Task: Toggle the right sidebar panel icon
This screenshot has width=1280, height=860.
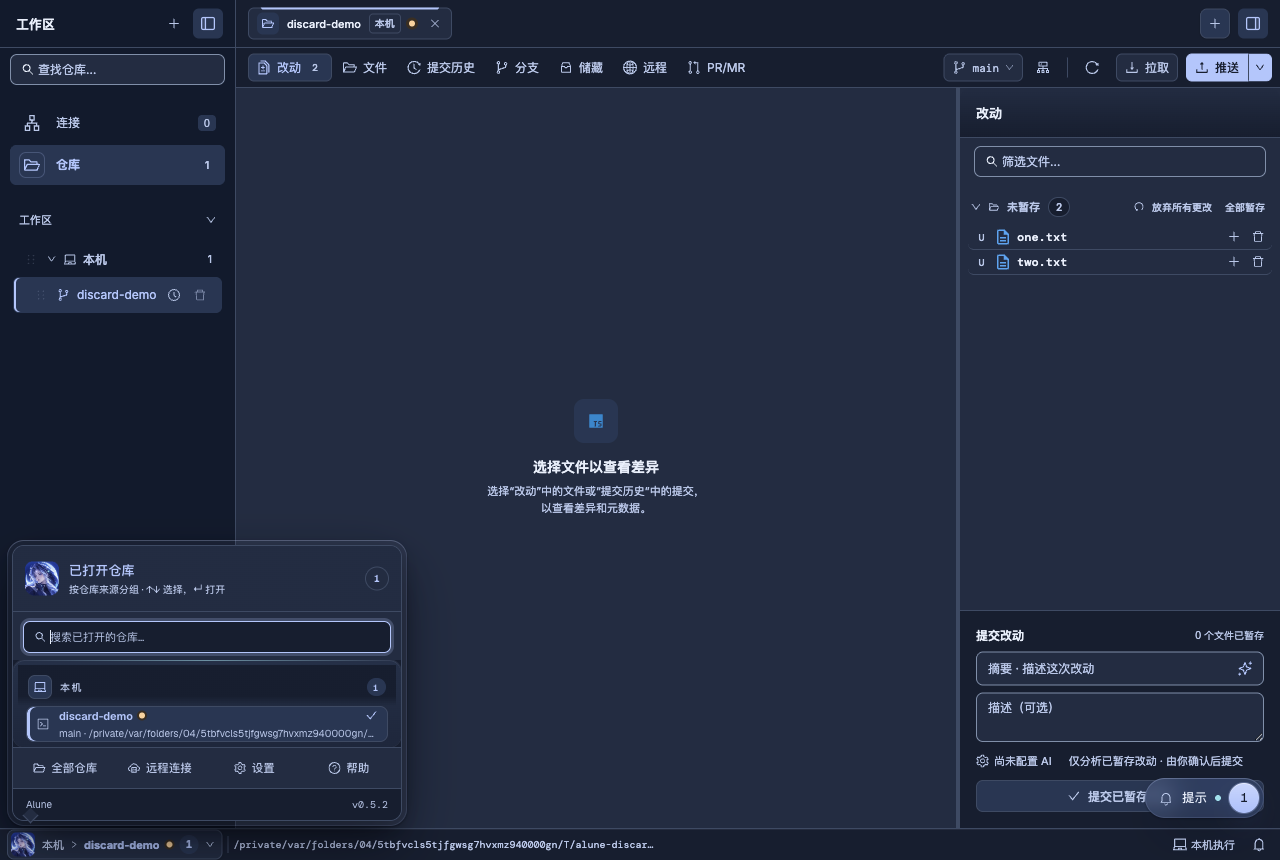Action: click(1252, 23)
